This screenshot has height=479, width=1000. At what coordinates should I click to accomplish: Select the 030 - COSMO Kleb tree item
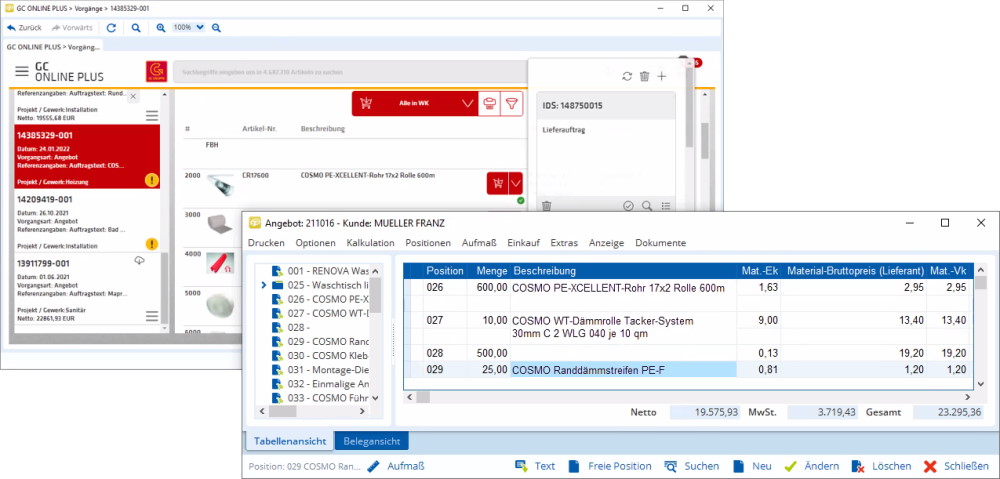pos(330,355)
